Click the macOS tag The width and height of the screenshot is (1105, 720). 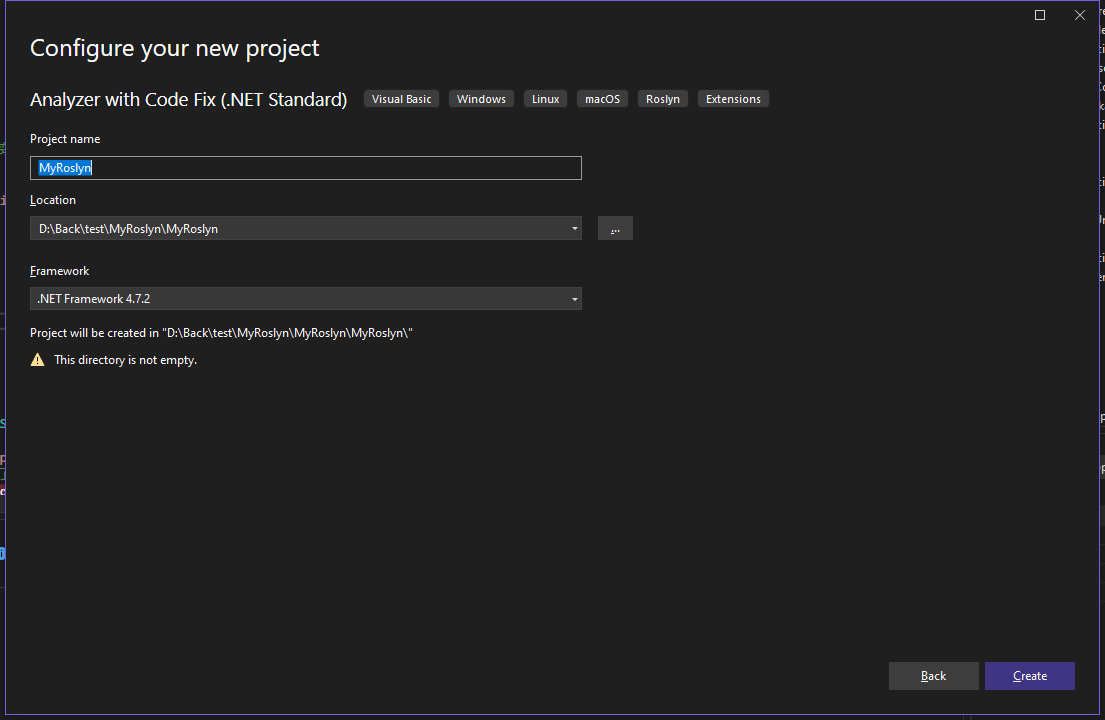(603, 99)
